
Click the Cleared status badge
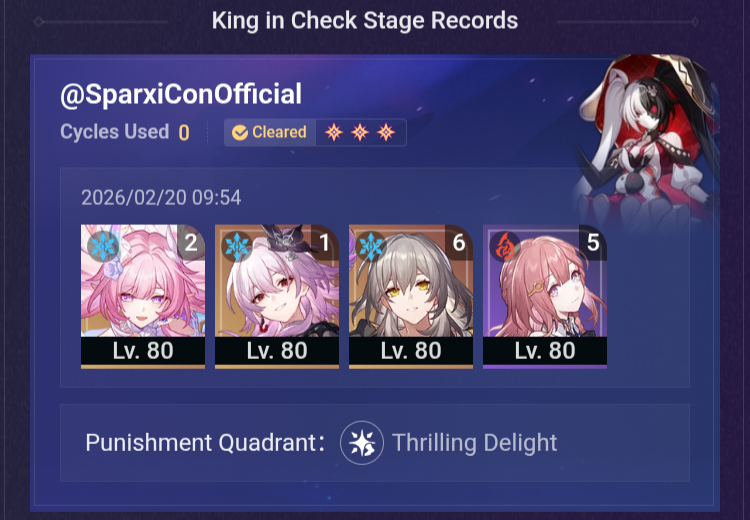pyautogui.click(x=269, y=133)
